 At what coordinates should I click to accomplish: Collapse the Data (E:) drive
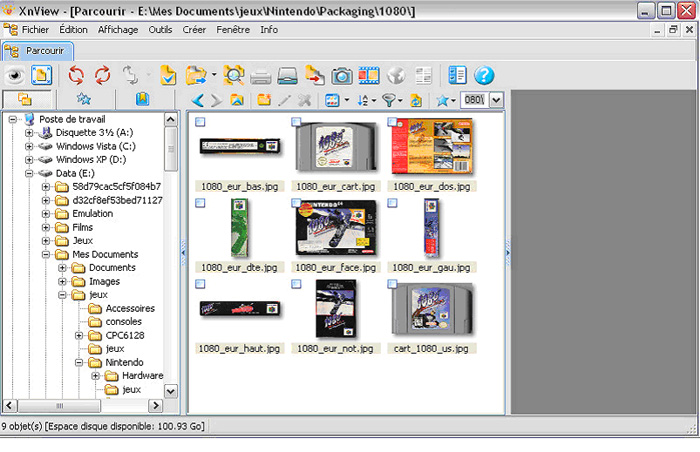coord(29,173)
